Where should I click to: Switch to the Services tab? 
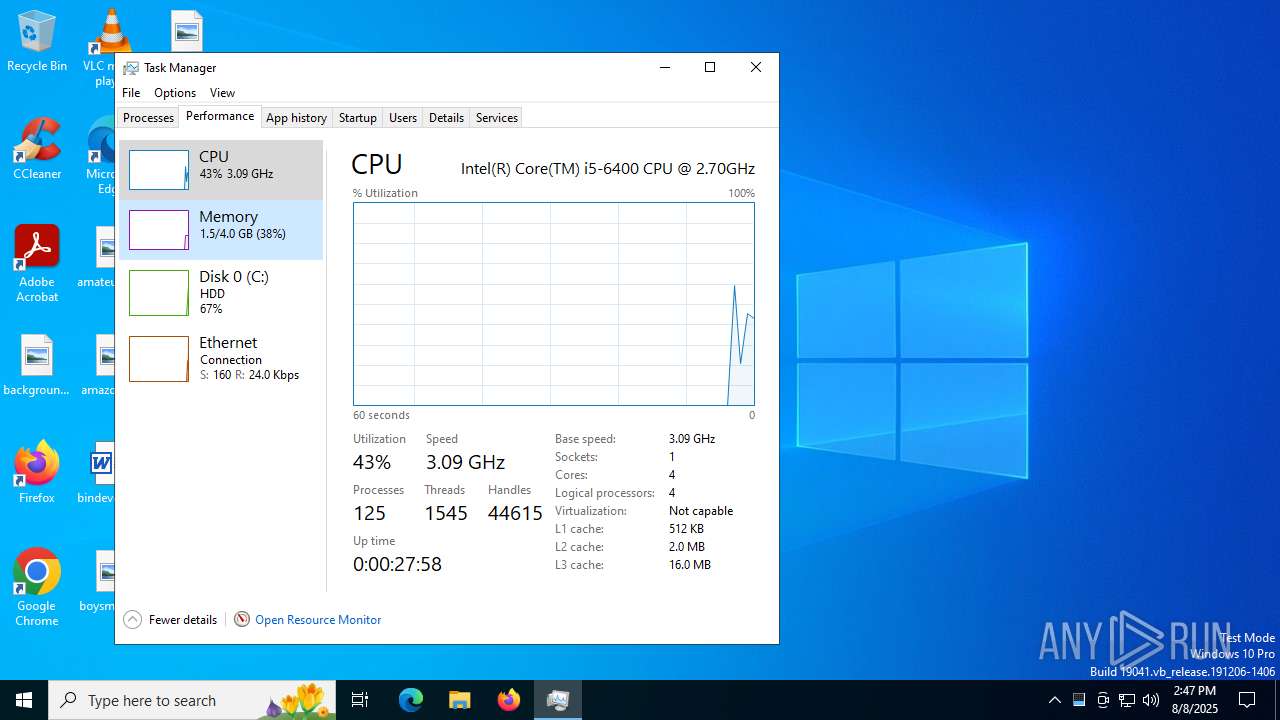[496, 117]
